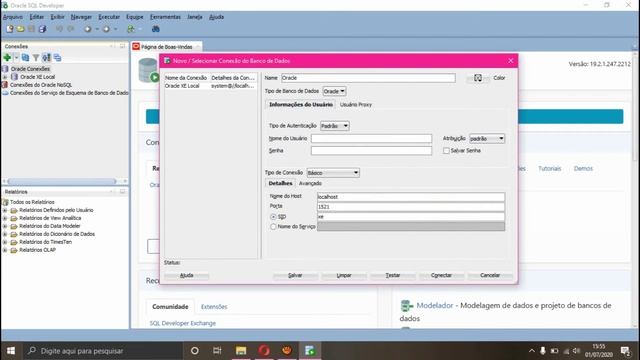The height and width of the screenshot is (360, 640).
Task: Click the red Opera browser taskbar icon
Action: [264, 351]
